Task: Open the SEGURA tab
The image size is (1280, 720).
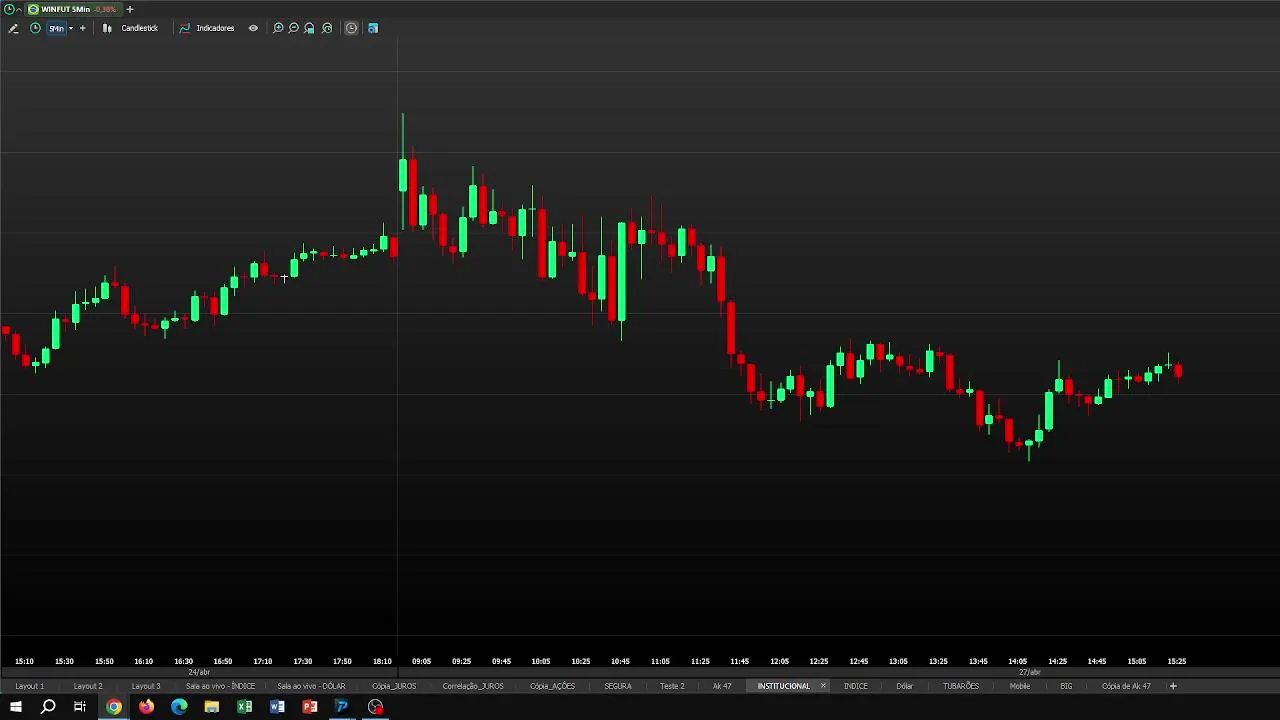Action: pos(618,686)
